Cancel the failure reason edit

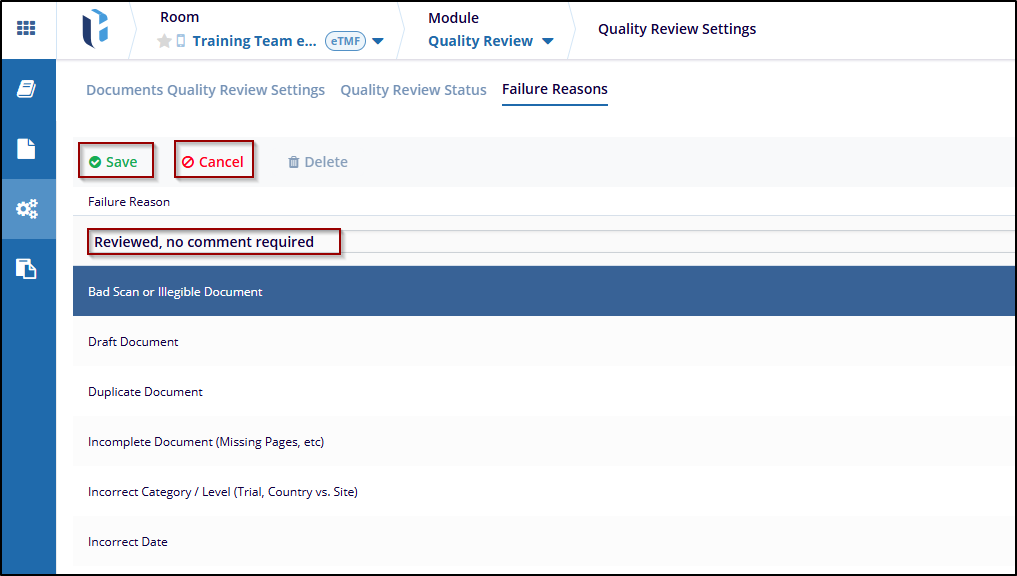[213, 162]
